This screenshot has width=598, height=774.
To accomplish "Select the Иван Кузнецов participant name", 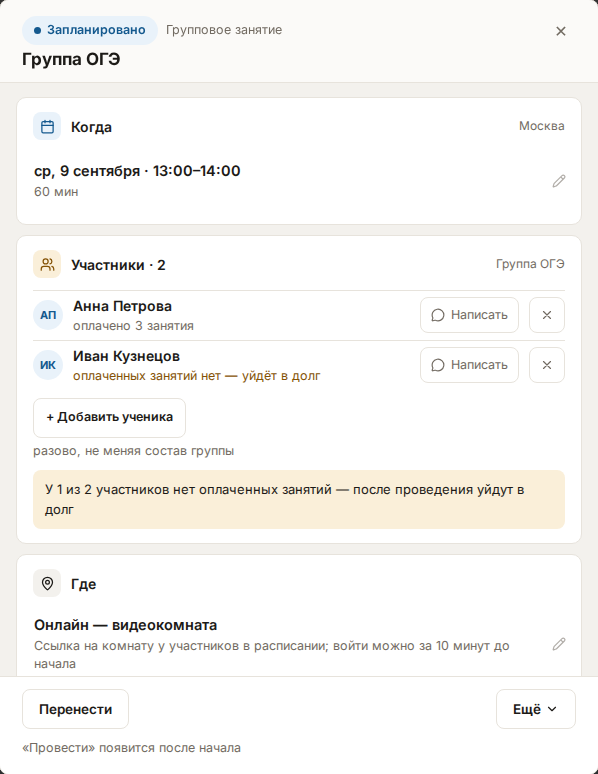I will (x=126, y=356).
